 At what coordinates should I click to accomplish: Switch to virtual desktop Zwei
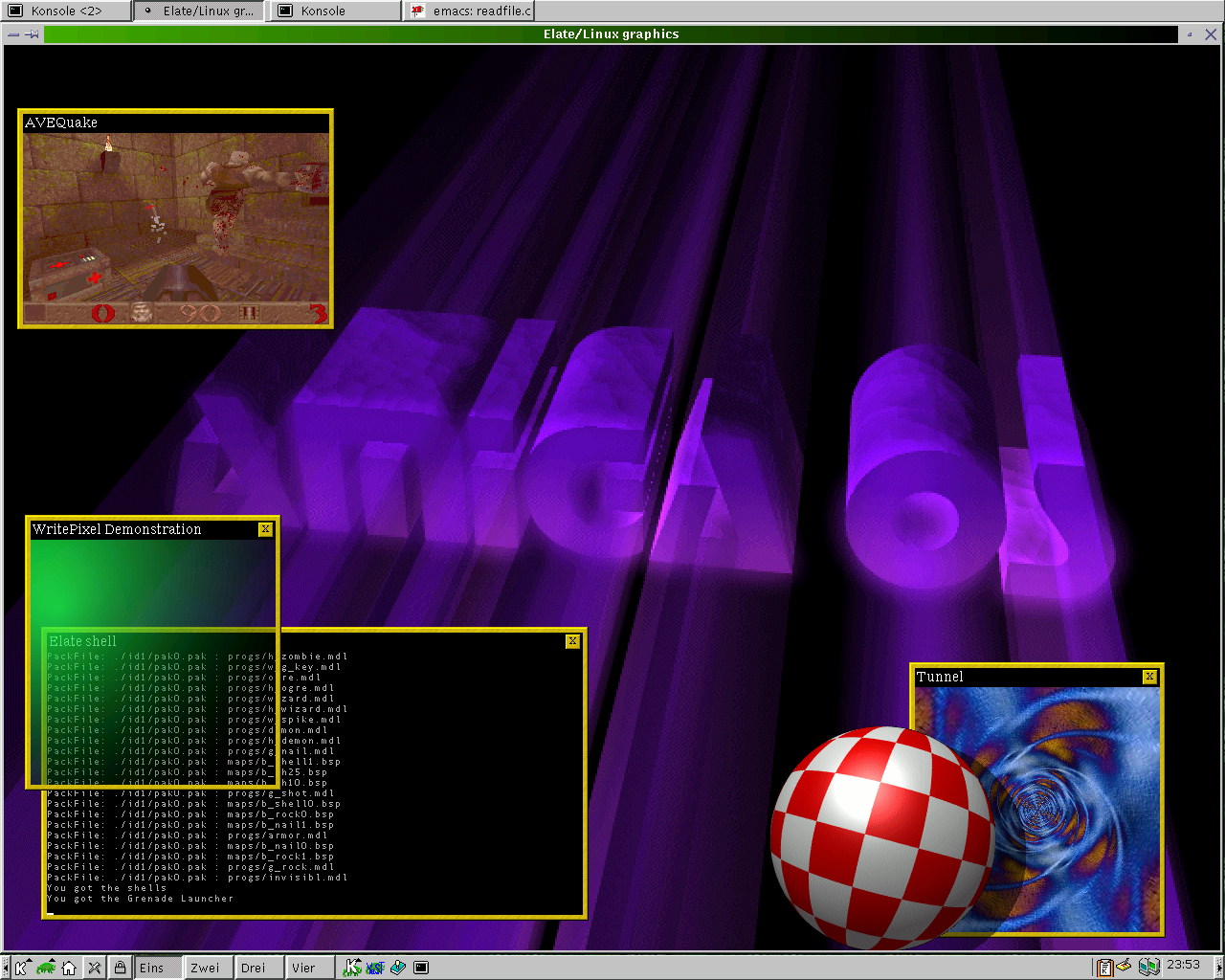pyautogui.click(x=209, y=968)
